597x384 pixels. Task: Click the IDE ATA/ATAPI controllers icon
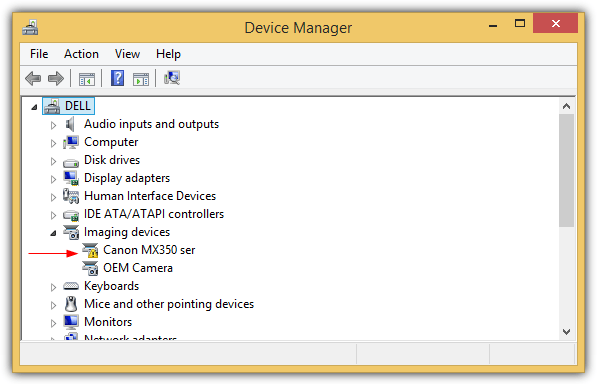click(x=71, y=215)
